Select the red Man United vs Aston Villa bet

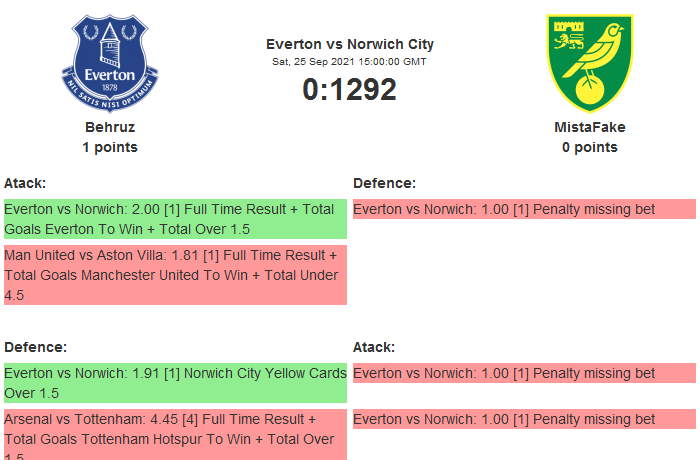click(x=174, y=275)
